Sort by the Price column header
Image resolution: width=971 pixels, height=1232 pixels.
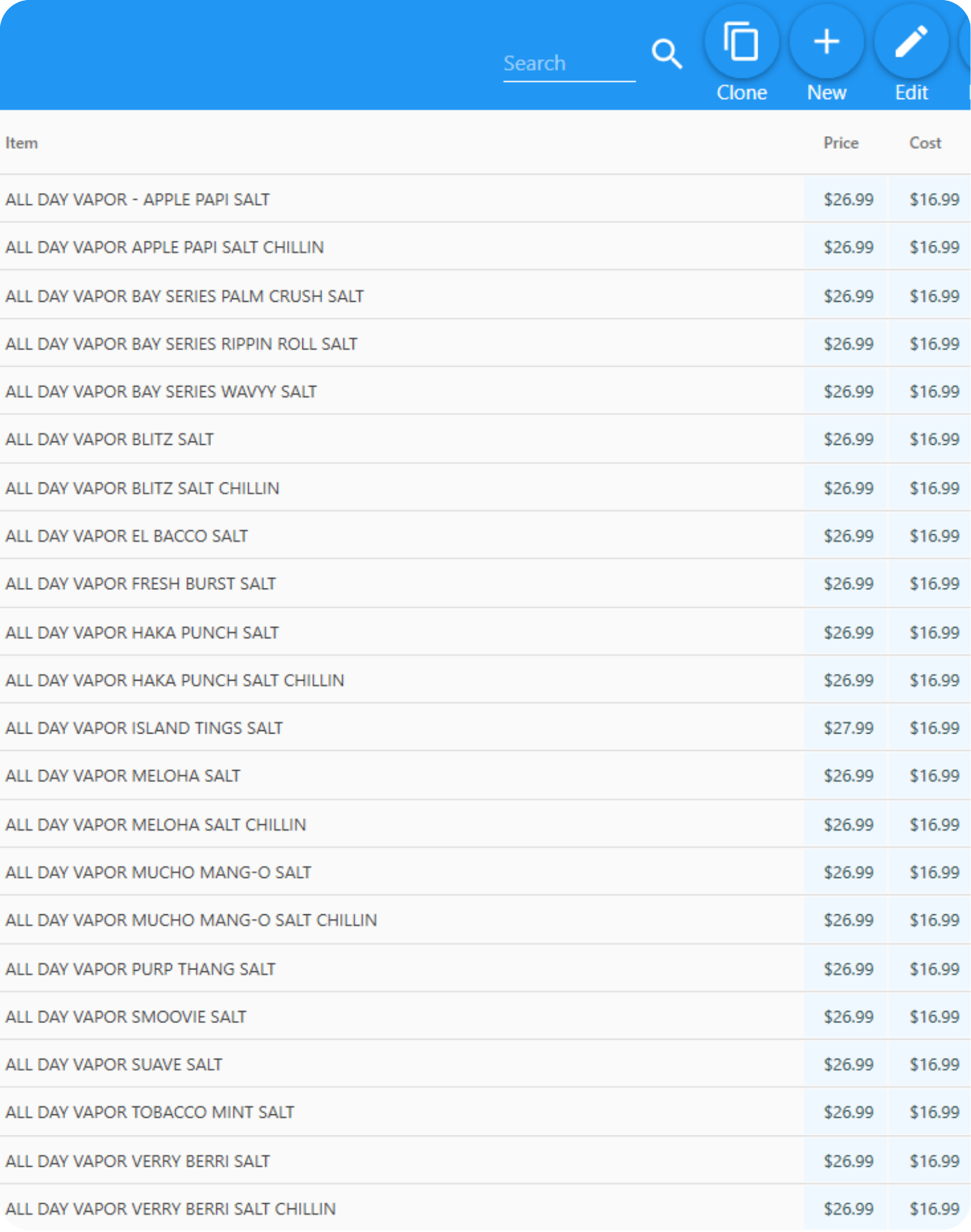point(840,143)
